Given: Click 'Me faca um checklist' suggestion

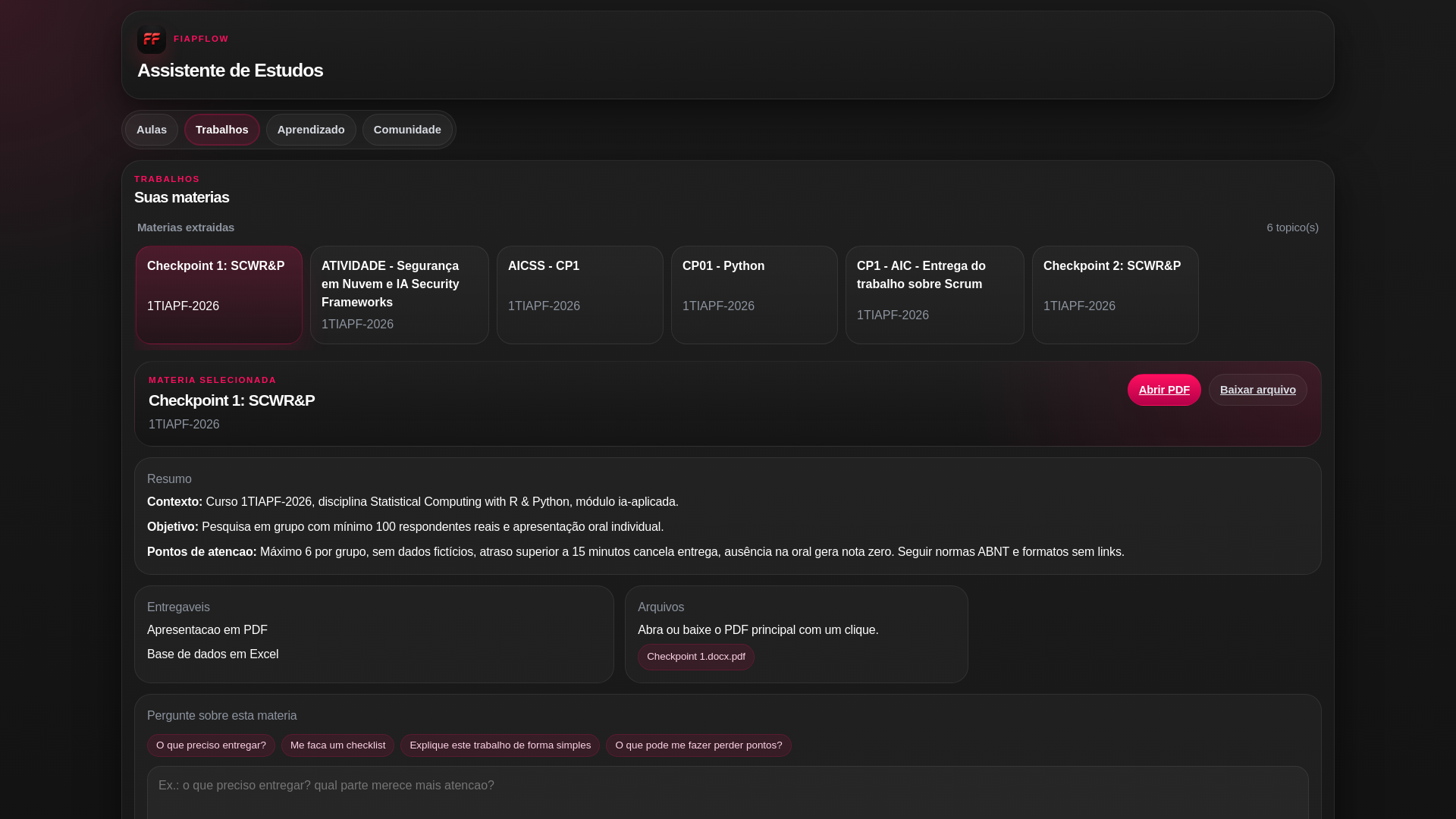Looking at the screenshot, I should pyautogui.click(x=337, y=745).
